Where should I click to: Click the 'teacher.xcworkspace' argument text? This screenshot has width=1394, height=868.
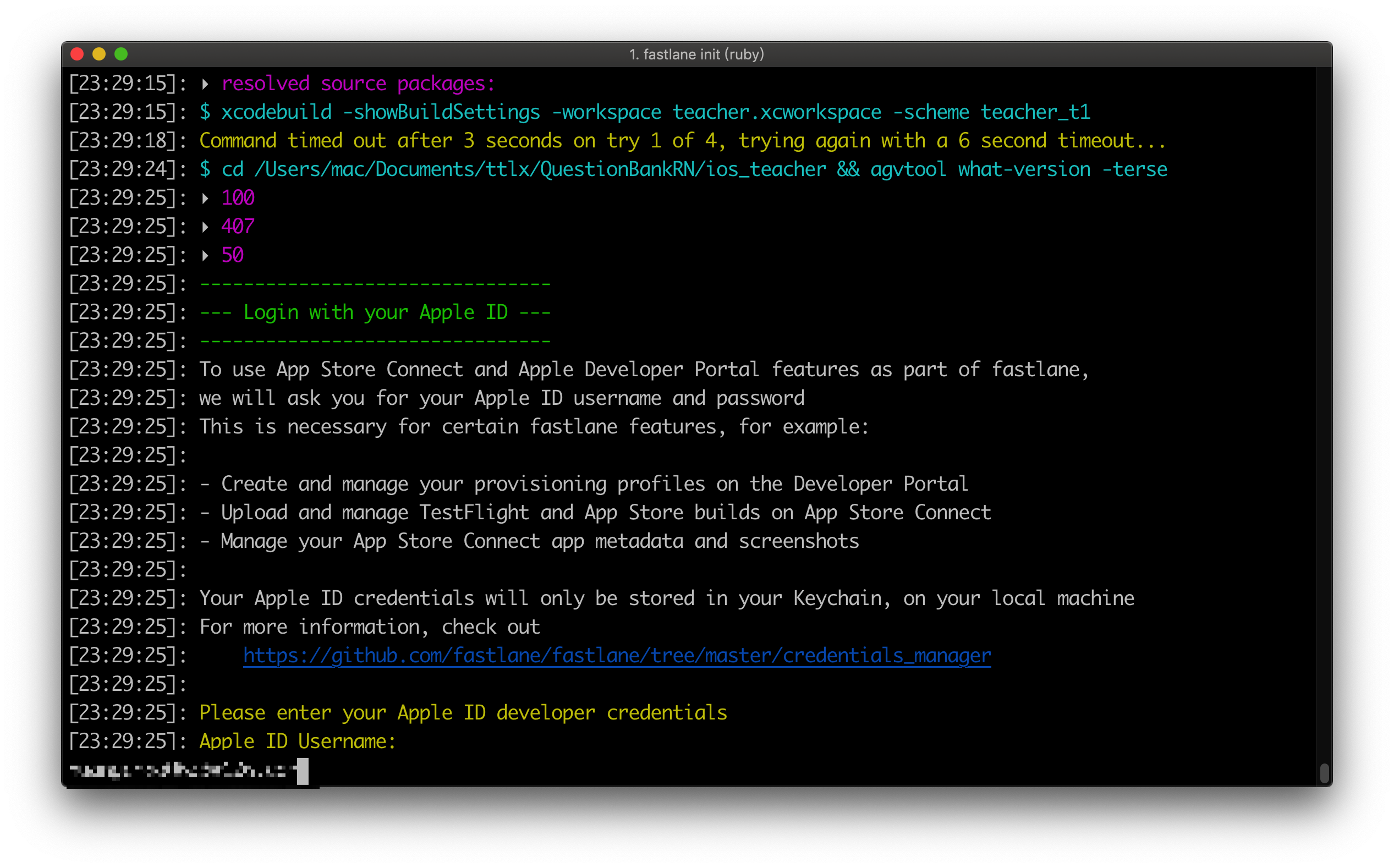777,112
